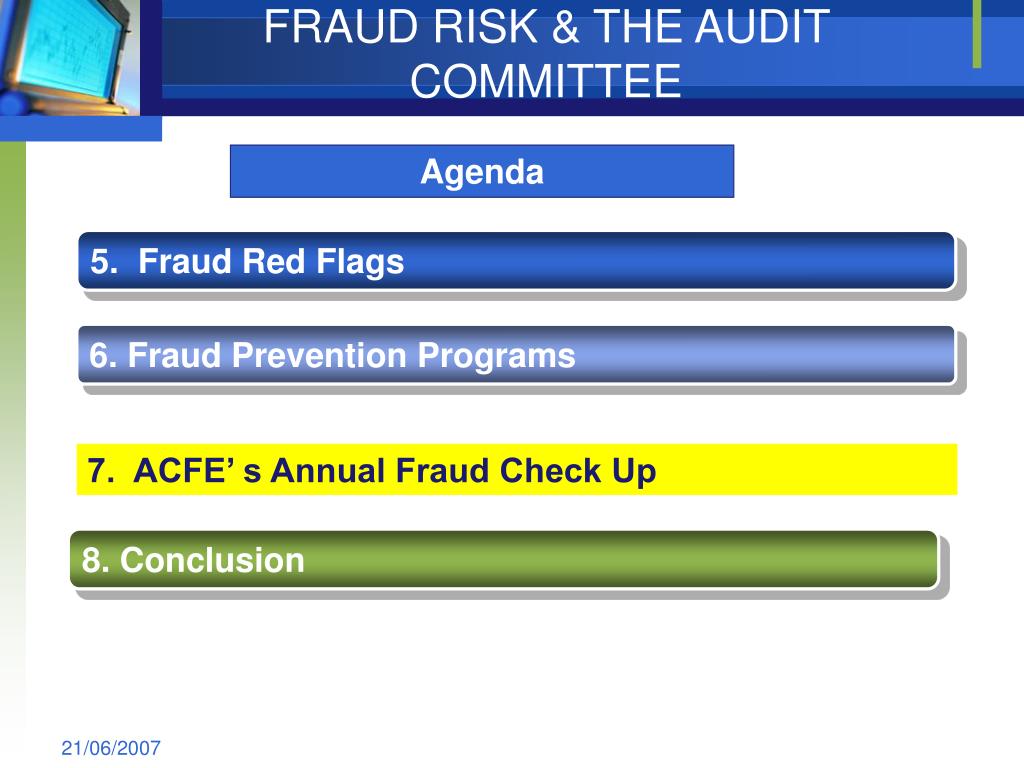Click the word Programs in item six
Screen dimensions: 1024x768
coord(496,356)
